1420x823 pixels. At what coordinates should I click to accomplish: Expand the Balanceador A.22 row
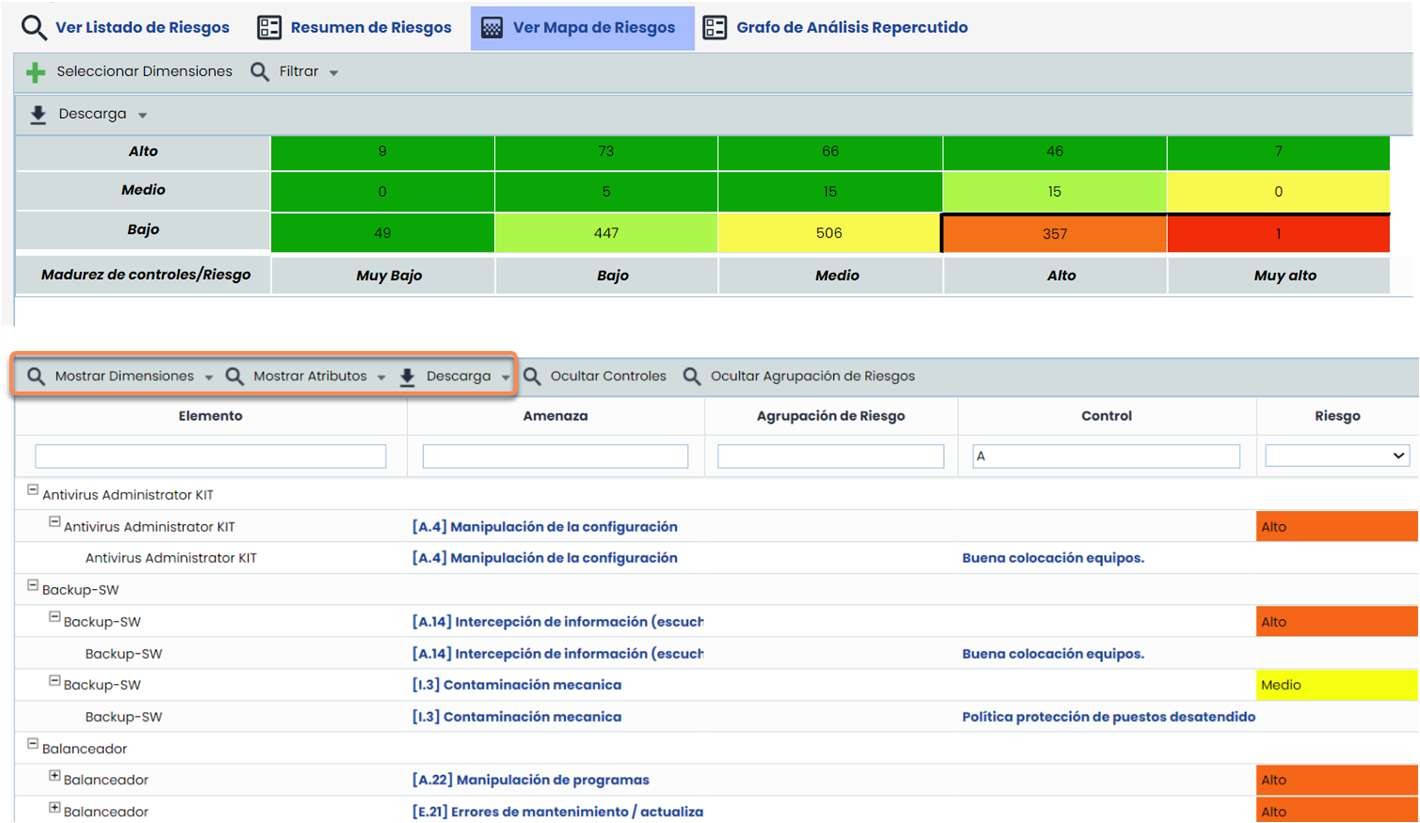pyautogui.click(x=55, y=777)
